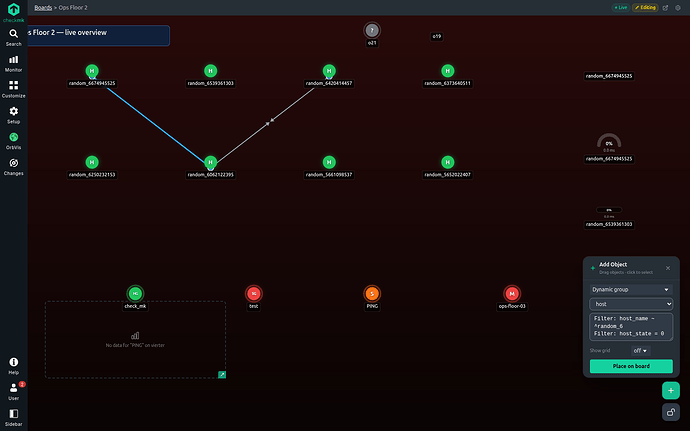Image resolution: width=690 pixels, height=431 pixels.
Task: Click the 0% bar for random_6539361303
Action: point(609,210)
